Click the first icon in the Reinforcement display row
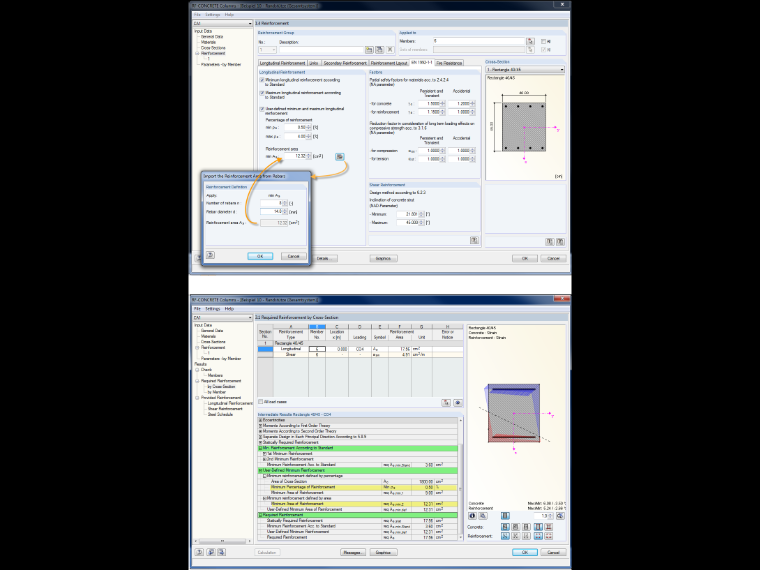 [505, 536]
